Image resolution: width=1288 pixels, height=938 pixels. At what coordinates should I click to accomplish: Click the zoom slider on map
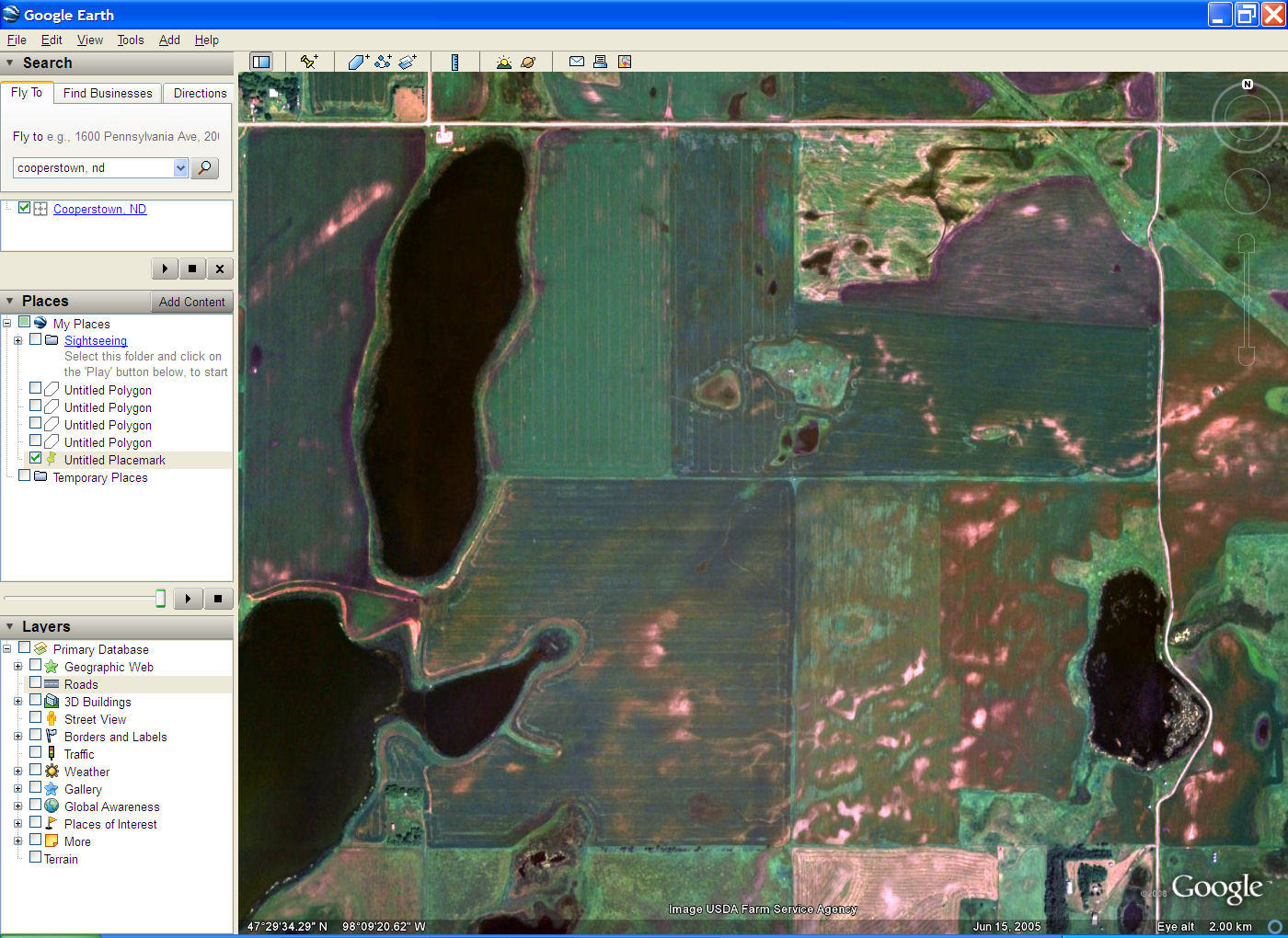tap(1247, 299)
